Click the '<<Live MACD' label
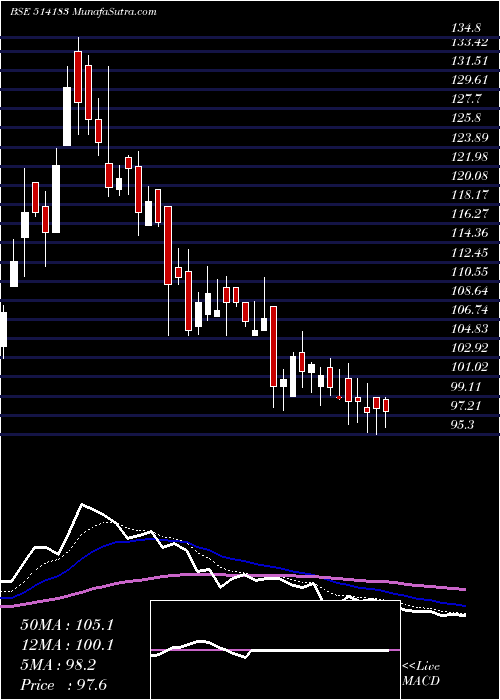 [421, 673]
